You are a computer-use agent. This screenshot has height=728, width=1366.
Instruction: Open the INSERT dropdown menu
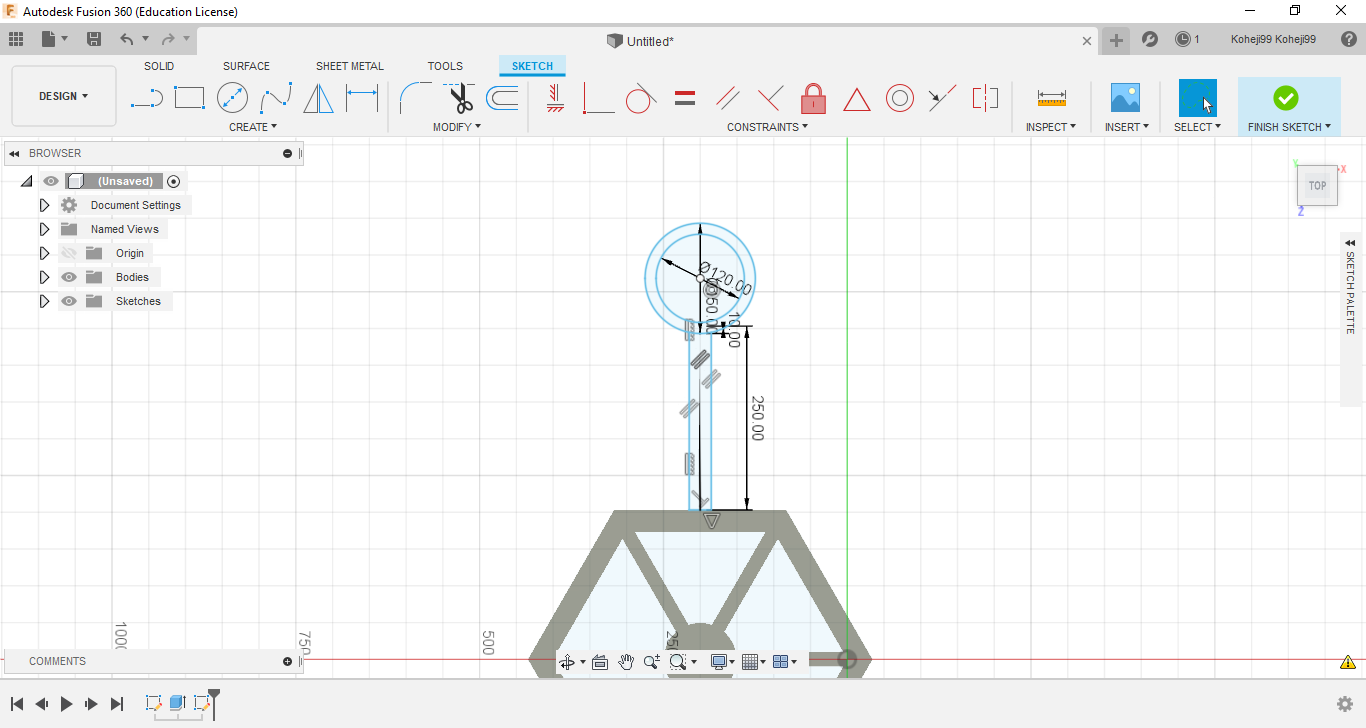point(1127,127)
